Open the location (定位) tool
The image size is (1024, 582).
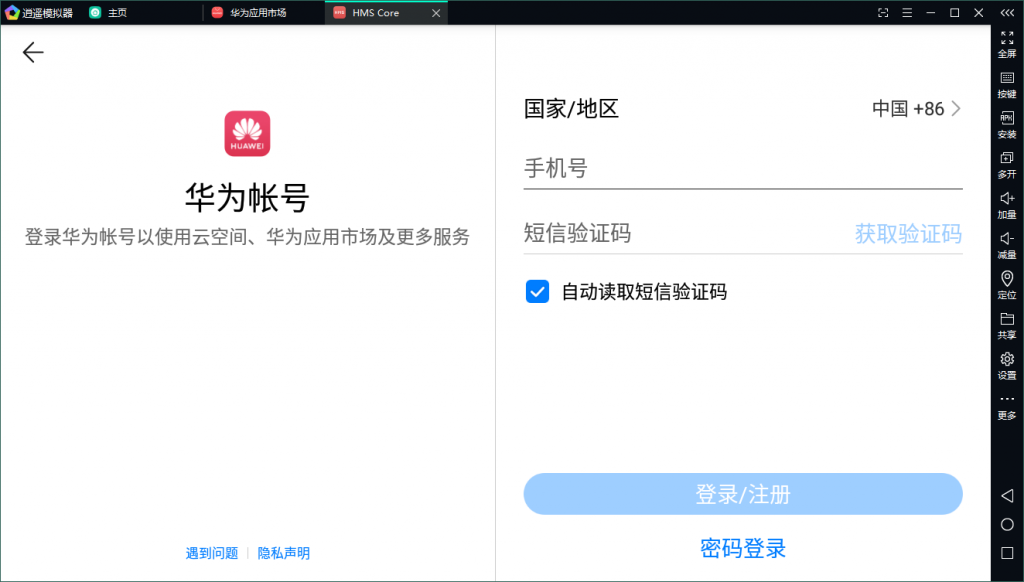click(1007, 283)
